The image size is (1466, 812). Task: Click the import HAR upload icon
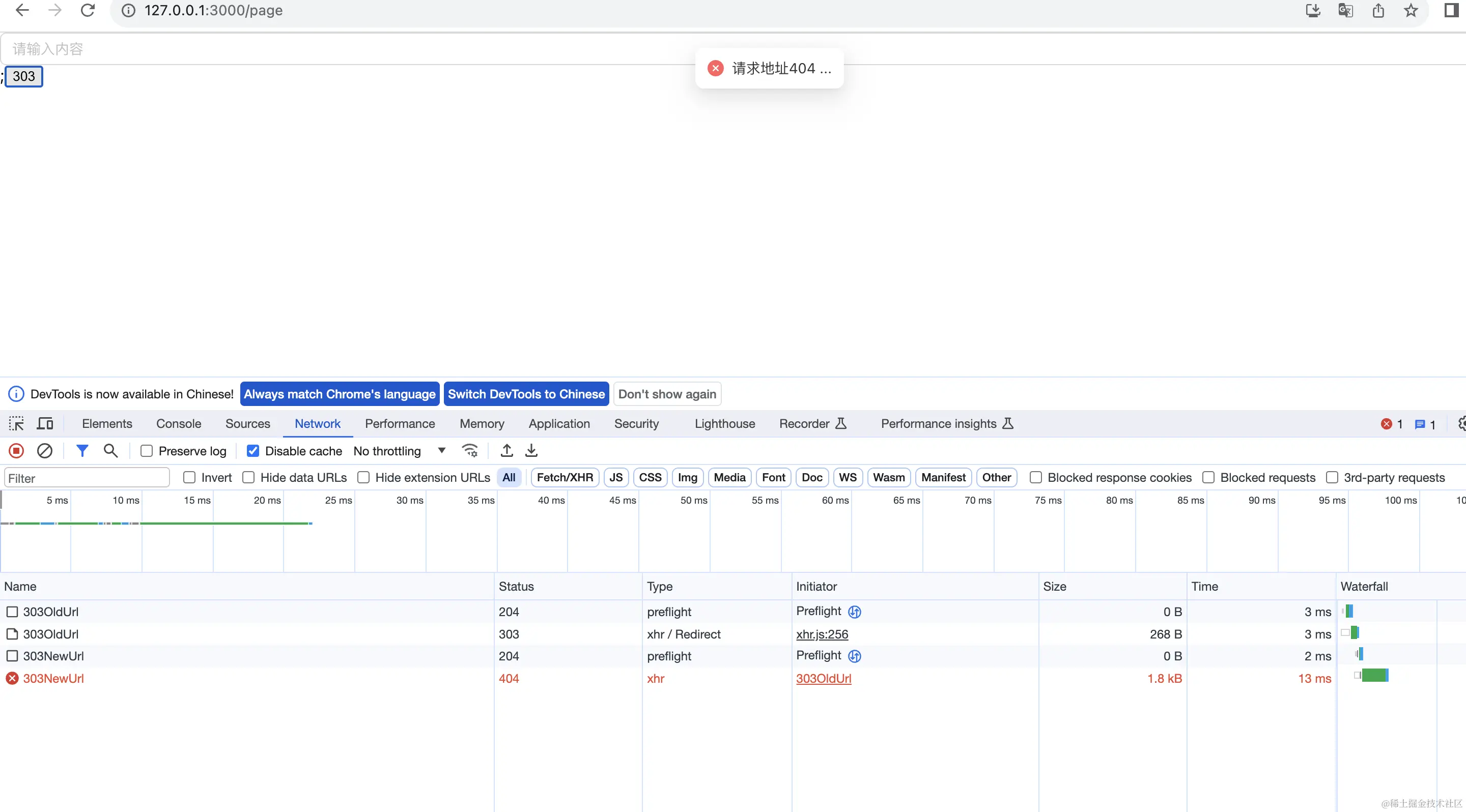pyautogui.click(x=506, y=451)
